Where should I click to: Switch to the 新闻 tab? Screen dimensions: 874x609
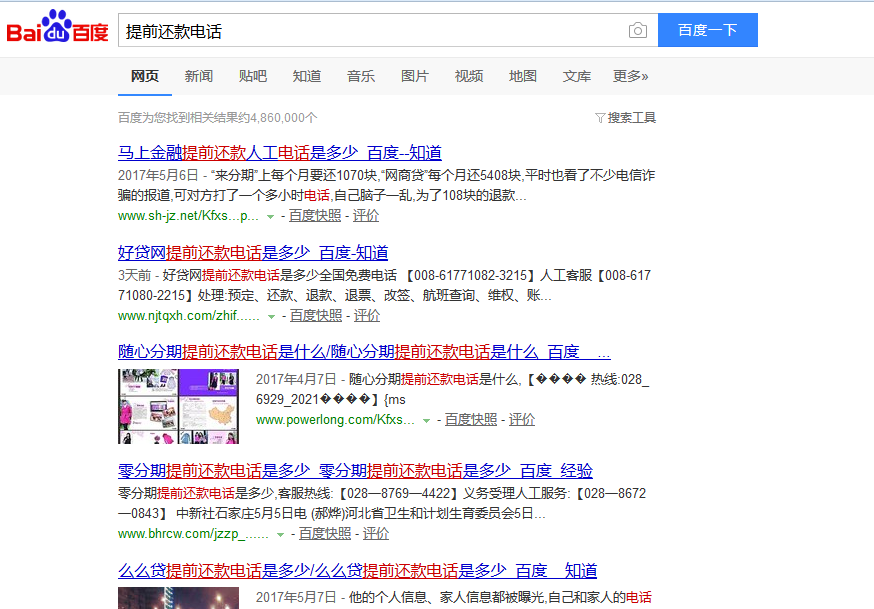pyautogui.click(x=199, y=76)
